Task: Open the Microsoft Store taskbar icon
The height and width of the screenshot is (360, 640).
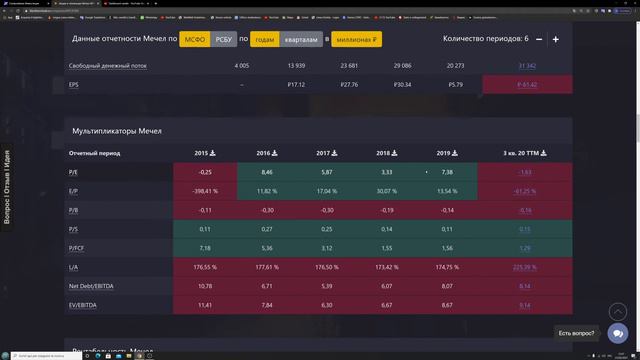Action: pyautogui.click(x=108, y=356)
